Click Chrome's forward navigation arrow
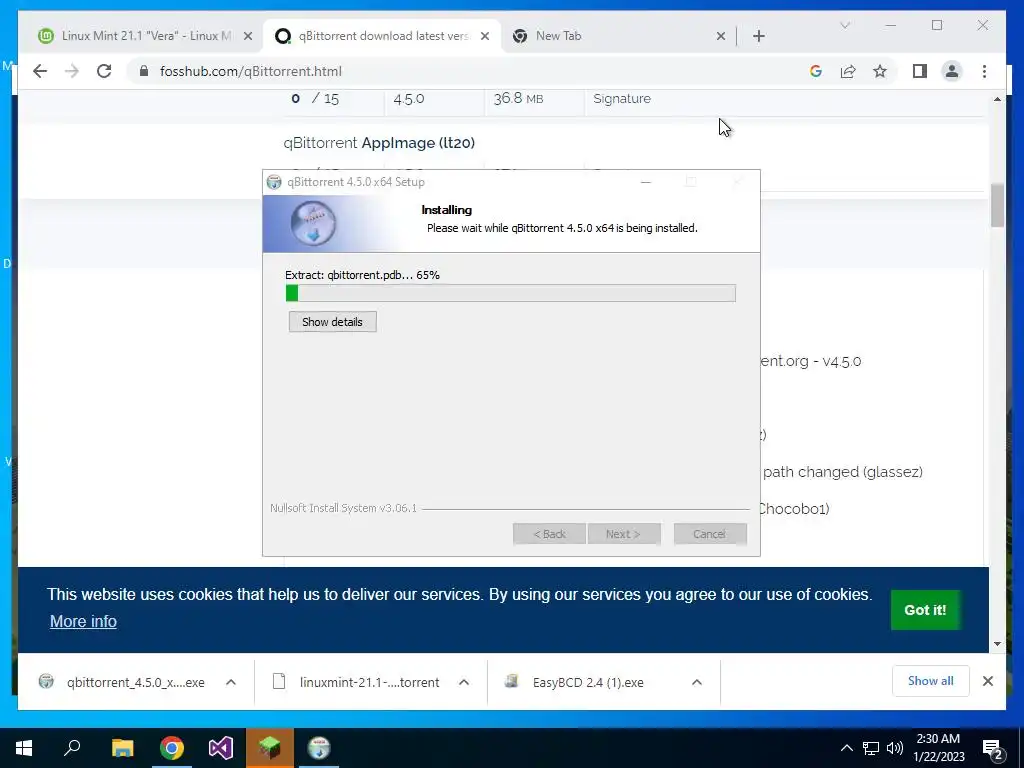This screenshot has height=768, width=1024. pos(72,71)
